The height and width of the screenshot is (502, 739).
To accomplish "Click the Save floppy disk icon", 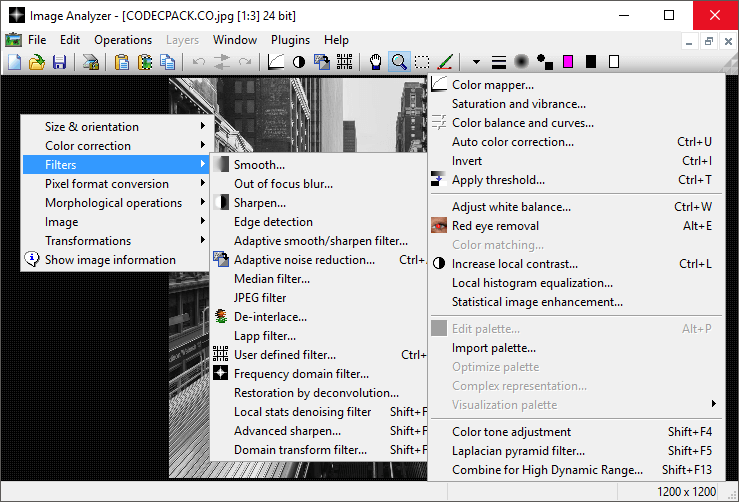I will [59, 62].
